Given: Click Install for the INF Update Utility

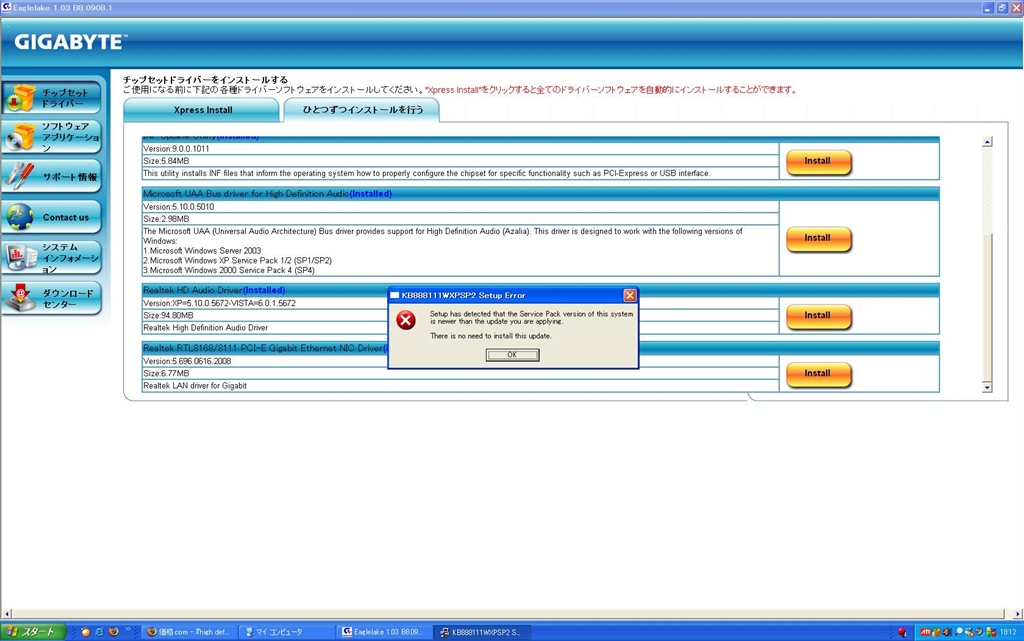Looking at the screenshot, I should tap(818, 161).
